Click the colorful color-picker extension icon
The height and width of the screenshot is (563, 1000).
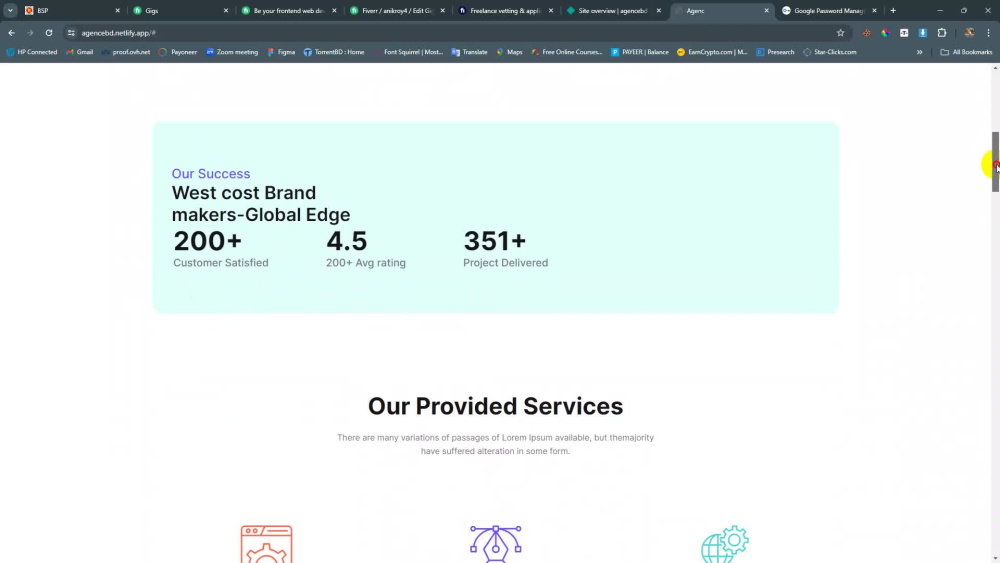coord(885,33)
